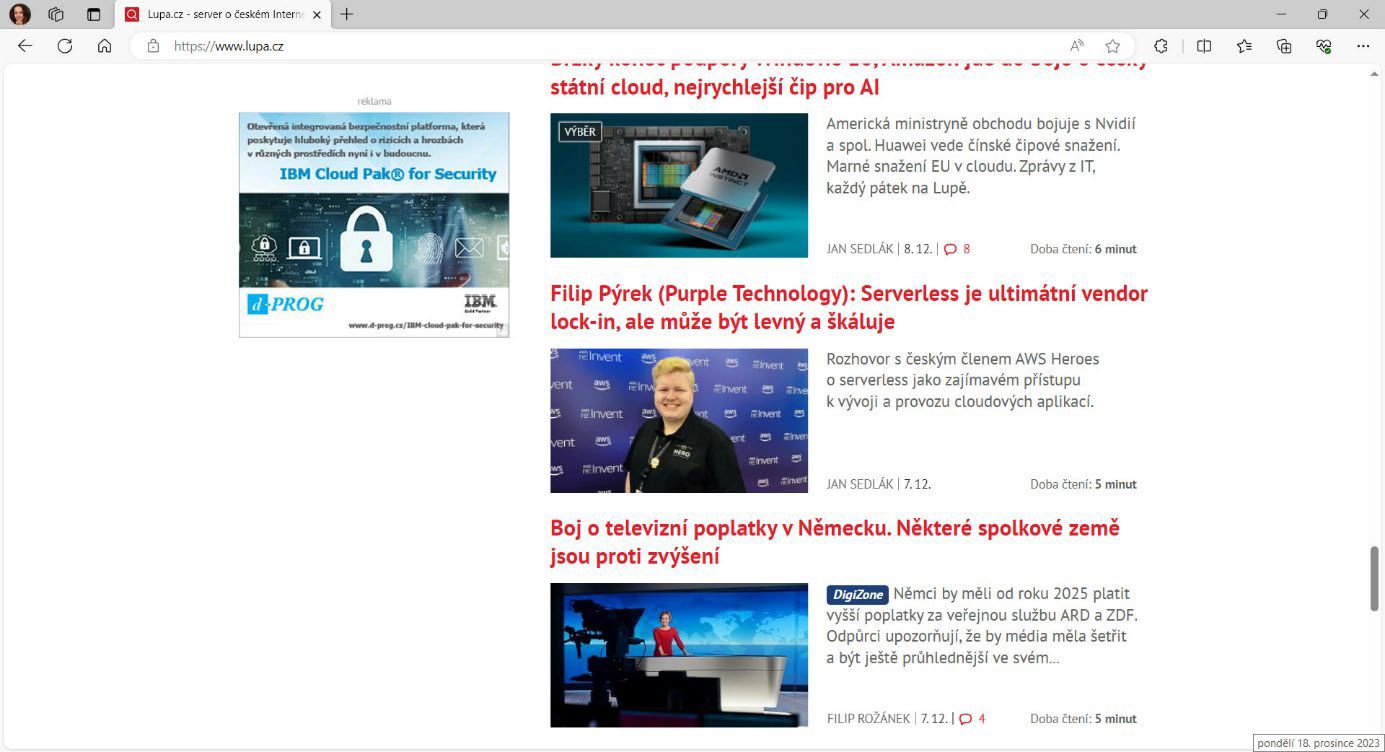The height and width of the screenshot is (752, 1385).
Task: Open author Jan Sedlák dated 7. 12.
Action: click(x=860, y=484)
